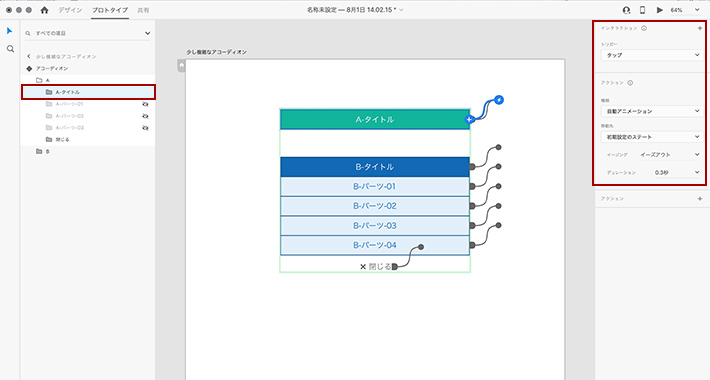Go to the Home screen icon
This screenshot has height=380, width=710.
44,10
